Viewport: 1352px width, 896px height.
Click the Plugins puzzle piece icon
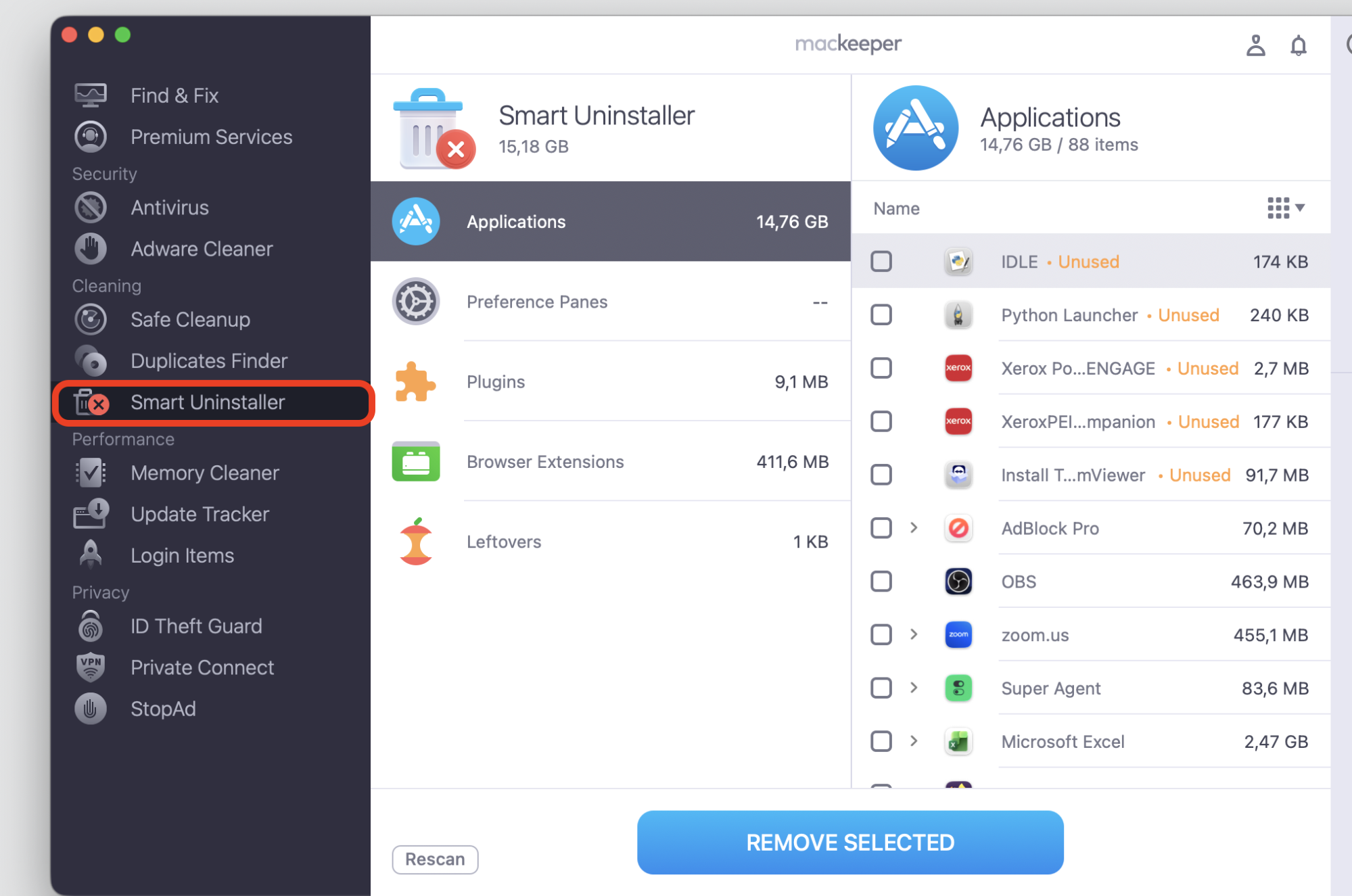pos(415,381)
